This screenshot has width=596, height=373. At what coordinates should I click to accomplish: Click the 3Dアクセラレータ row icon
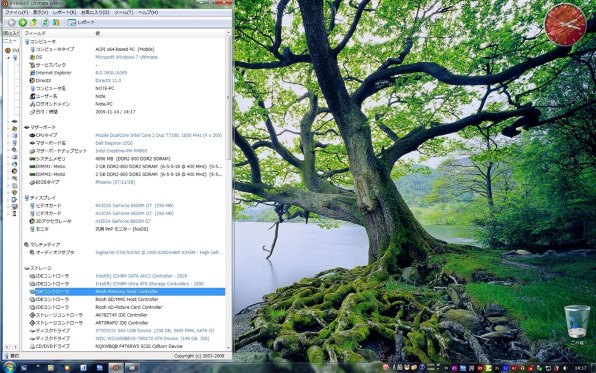pyautogui.click(x=32, y=221)
